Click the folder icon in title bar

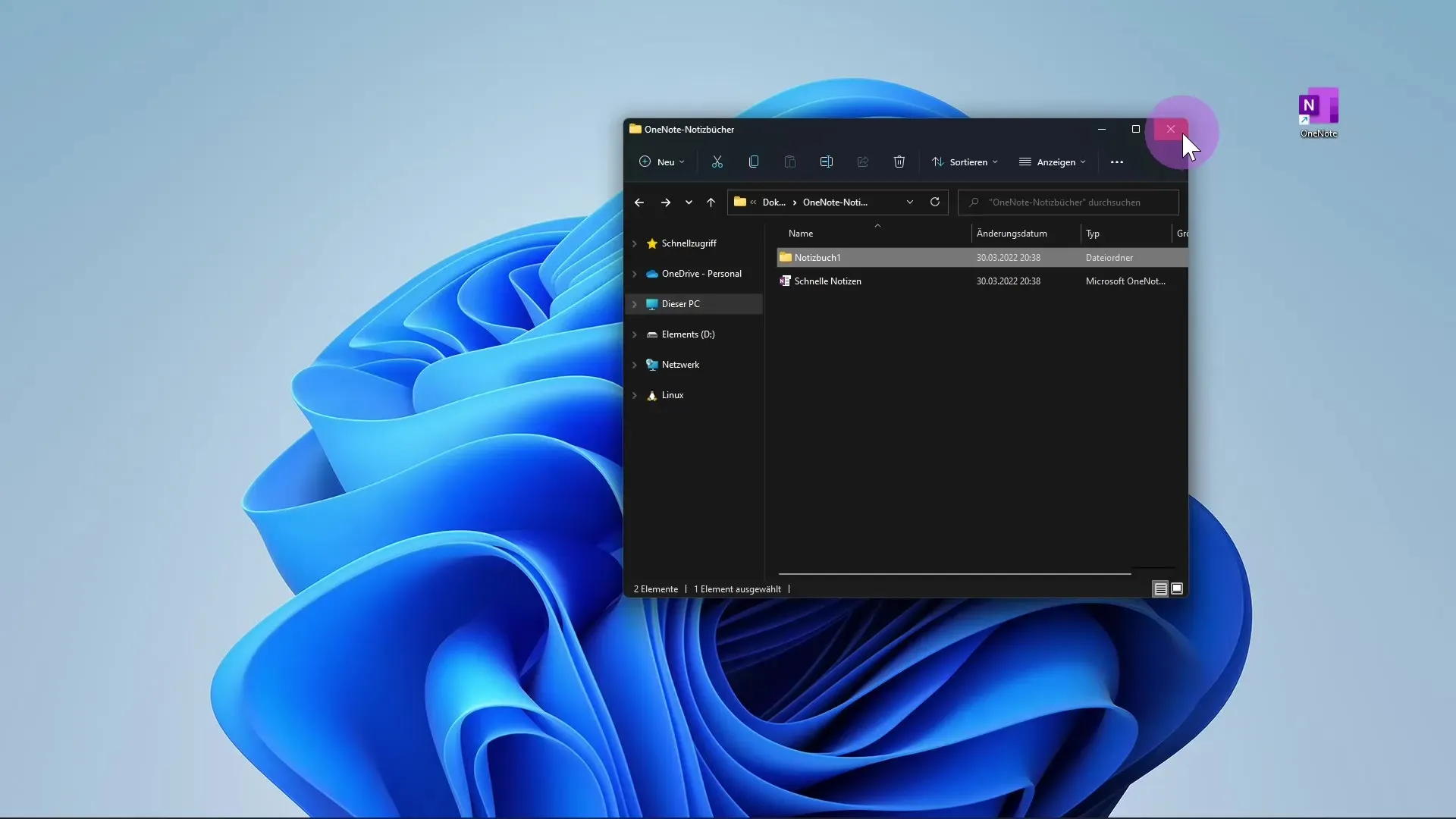point(635,129)
